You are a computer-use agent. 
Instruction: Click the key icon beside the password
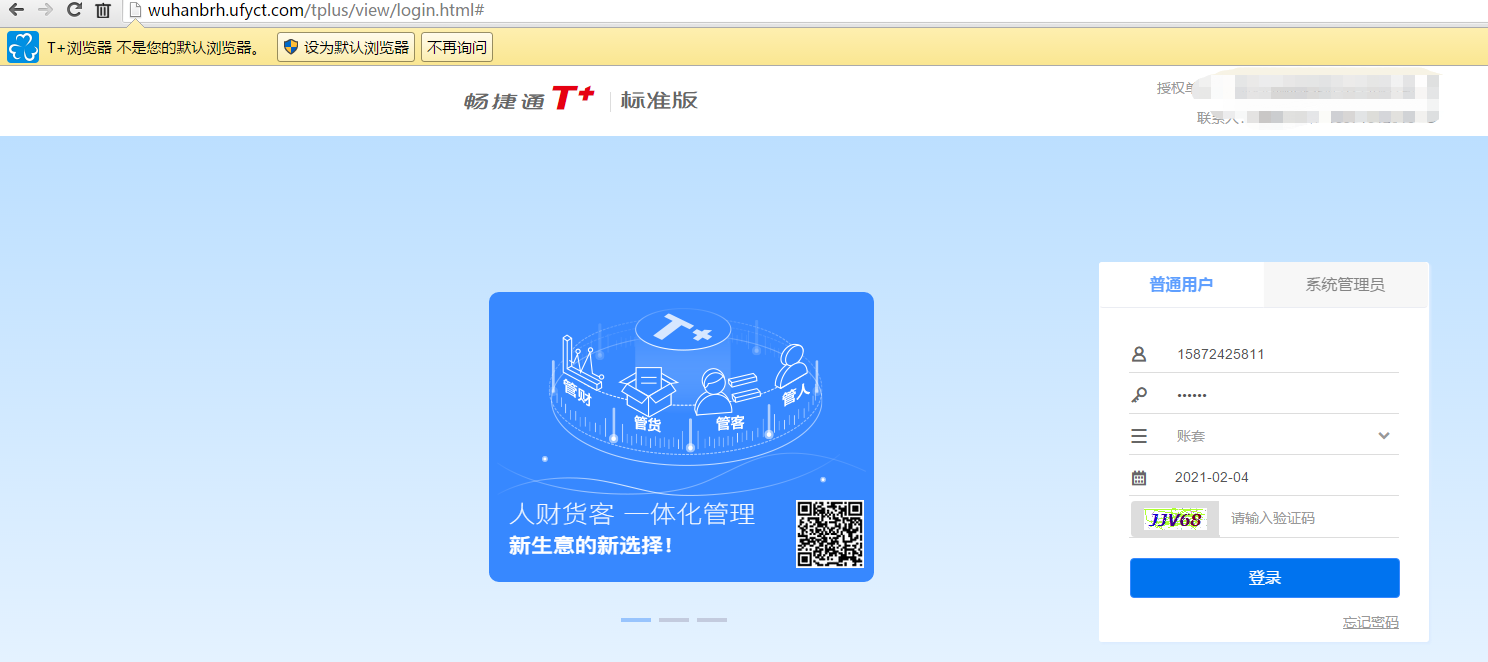[x=1139, y=395]
